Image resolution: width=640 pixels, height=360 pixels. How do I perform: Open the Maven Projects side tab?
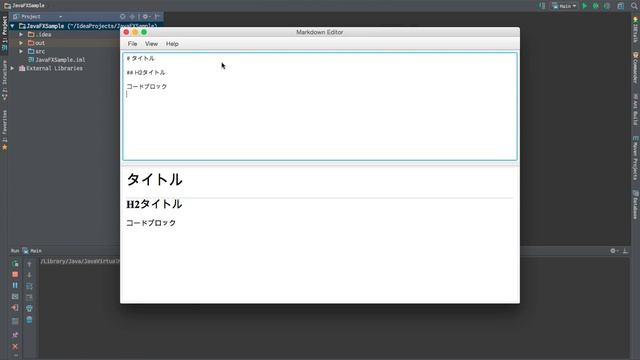click(x=636, y=158)
